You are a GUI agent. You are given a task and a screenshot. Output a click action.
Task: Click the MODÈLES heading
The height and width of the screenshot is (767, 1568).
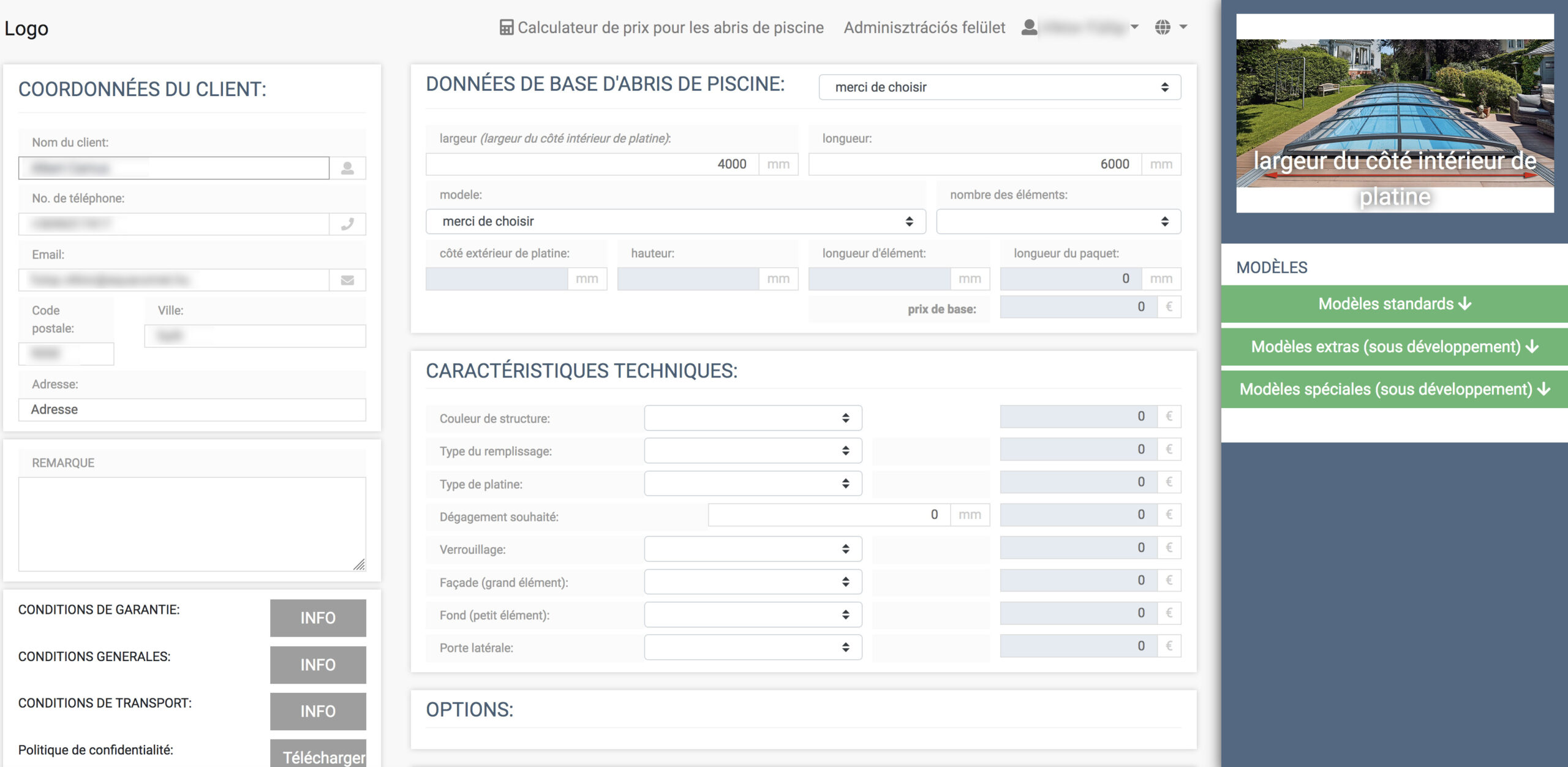1272,268
